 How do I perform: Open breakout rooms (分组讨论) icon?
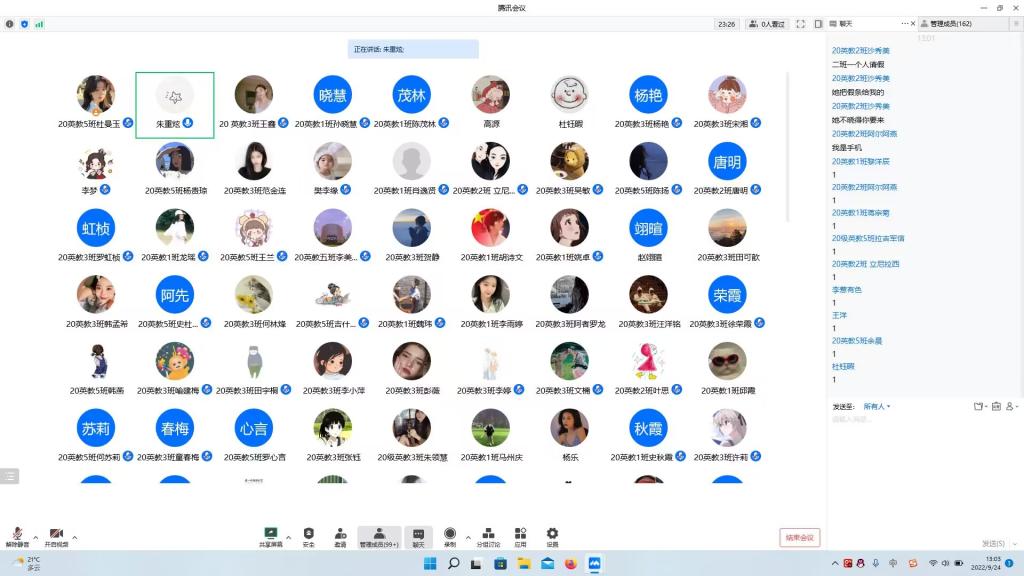point(488,535)
